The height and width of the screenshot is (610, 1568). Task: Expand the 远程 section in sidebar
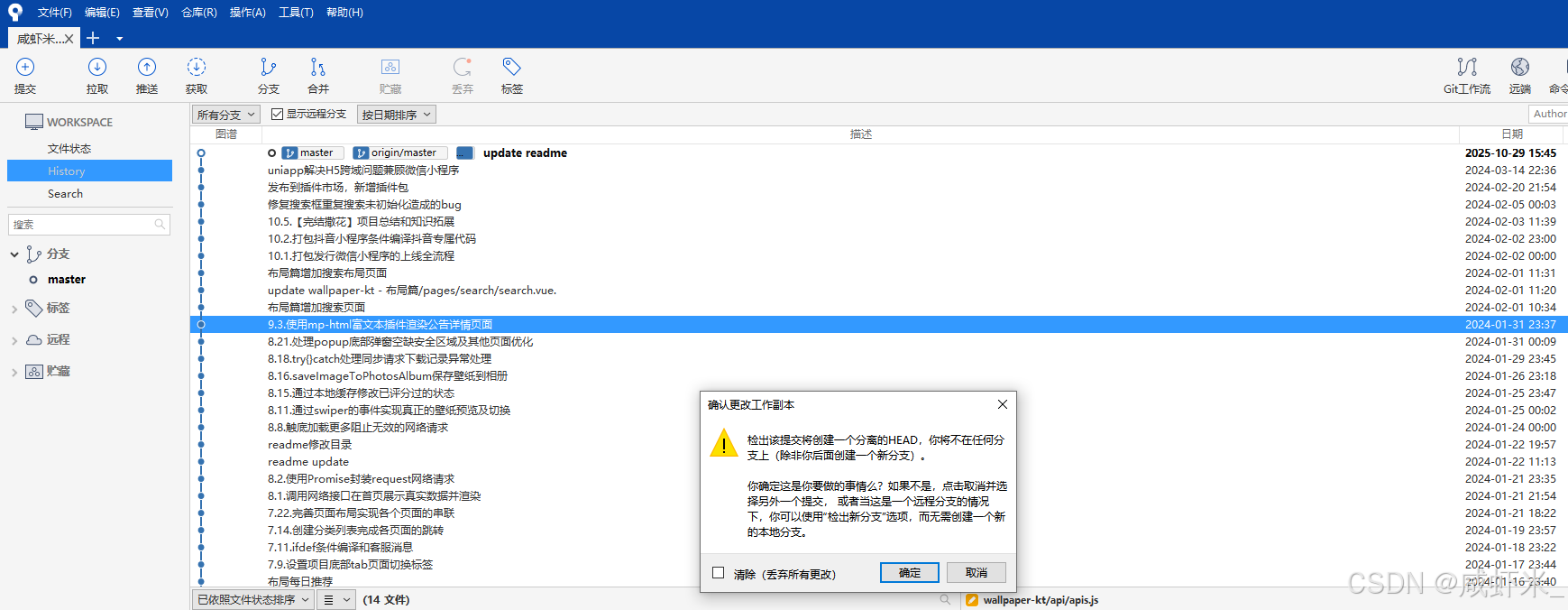[14, 340]
